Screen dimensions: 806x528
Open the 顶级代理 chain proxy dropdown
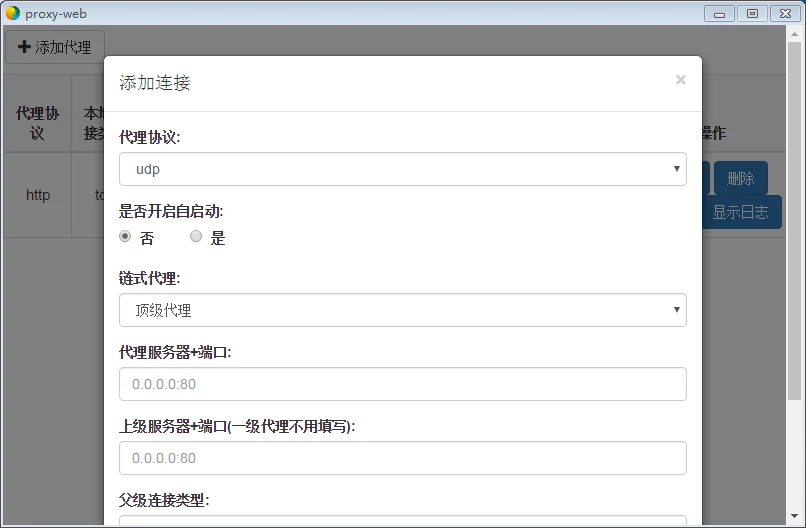tap(402, 310)
